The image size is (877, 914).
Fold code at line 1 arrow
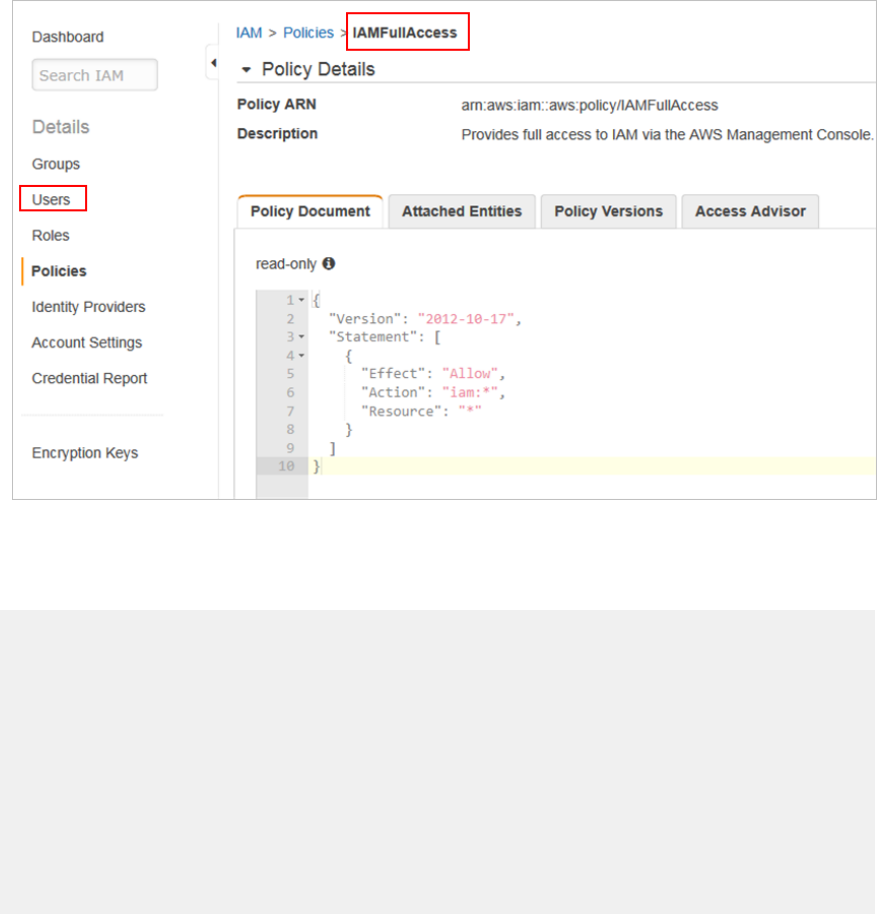[301, 300]
